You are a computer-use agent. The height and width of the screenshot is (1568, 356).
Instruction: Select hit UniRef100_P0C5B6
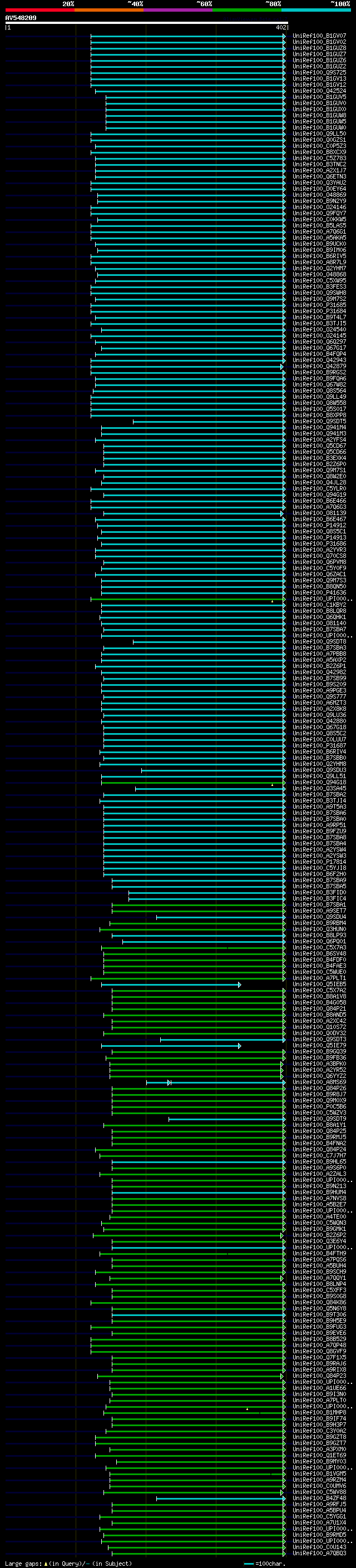(x=319, y=1106)
